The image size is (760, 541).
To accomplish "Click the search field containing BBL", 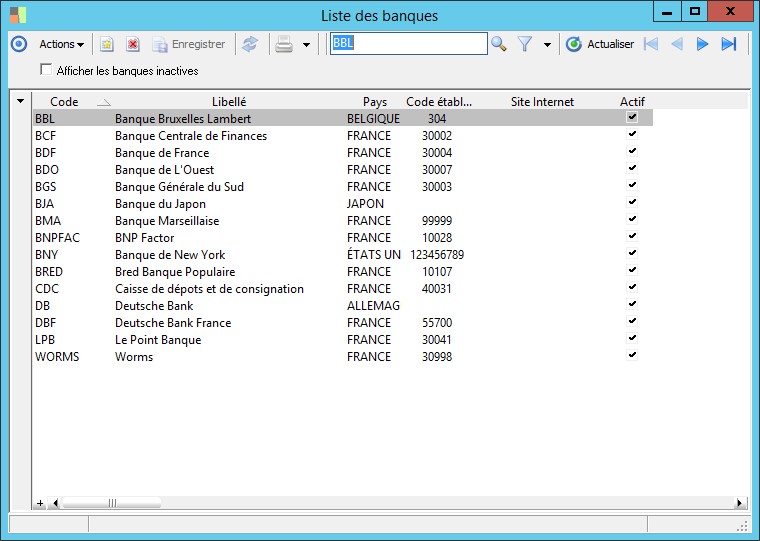I will (408, 44).
